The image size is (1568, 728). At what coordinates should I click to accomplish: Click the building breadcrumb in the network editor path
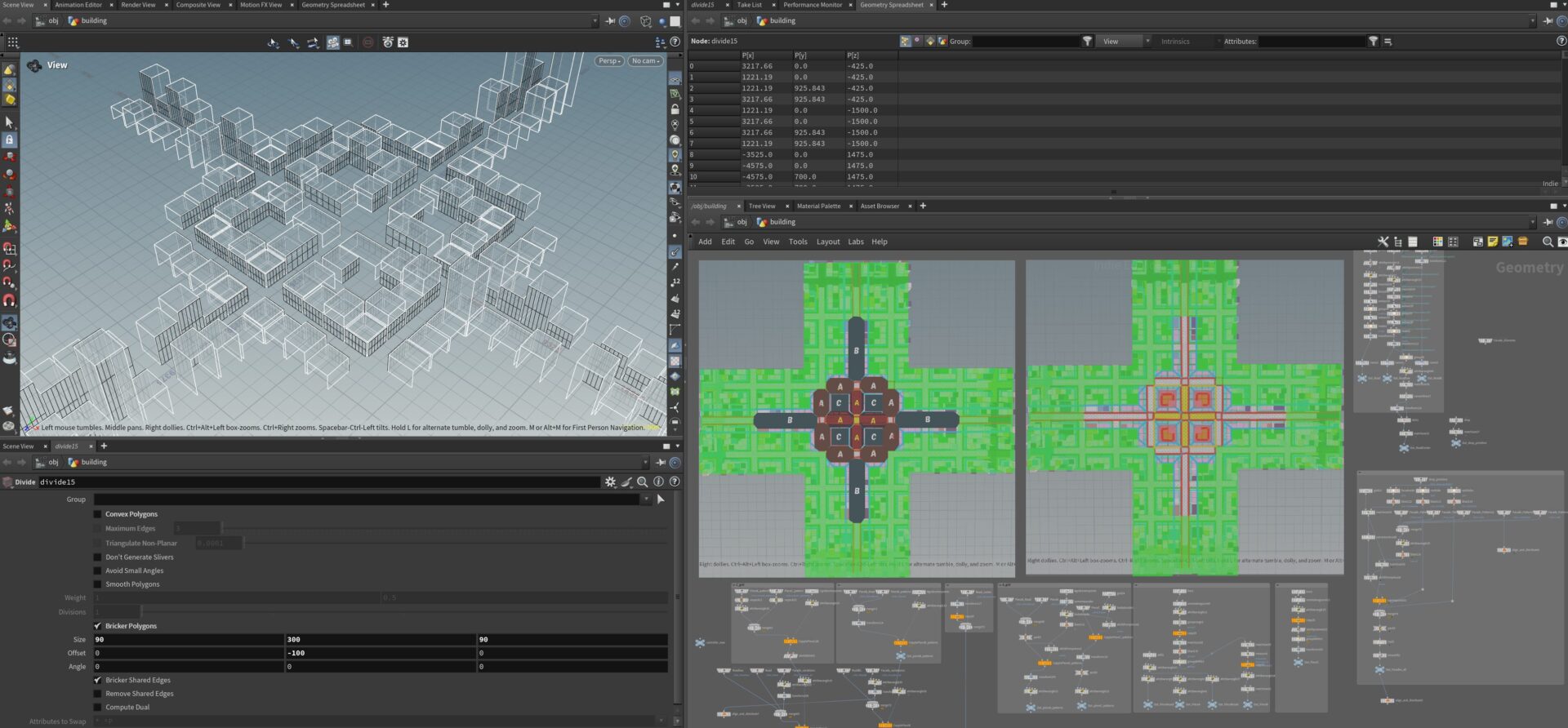tap(782, 223)
